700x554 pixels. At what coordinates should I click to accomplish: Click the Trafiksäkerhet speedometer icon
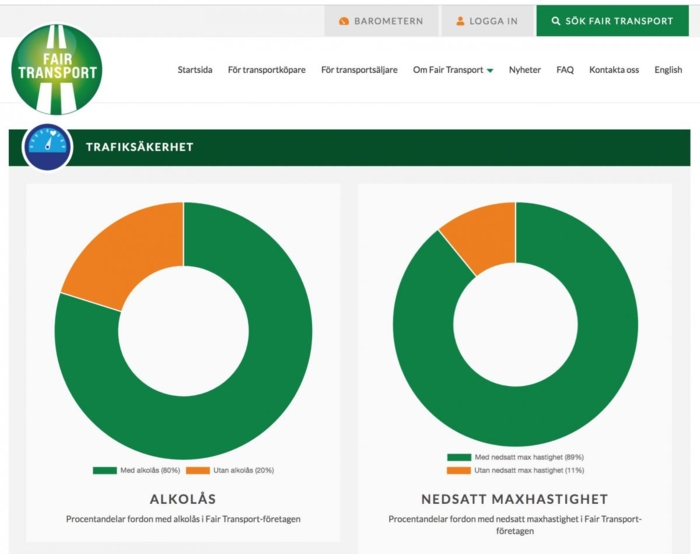(x=47, y=146)
